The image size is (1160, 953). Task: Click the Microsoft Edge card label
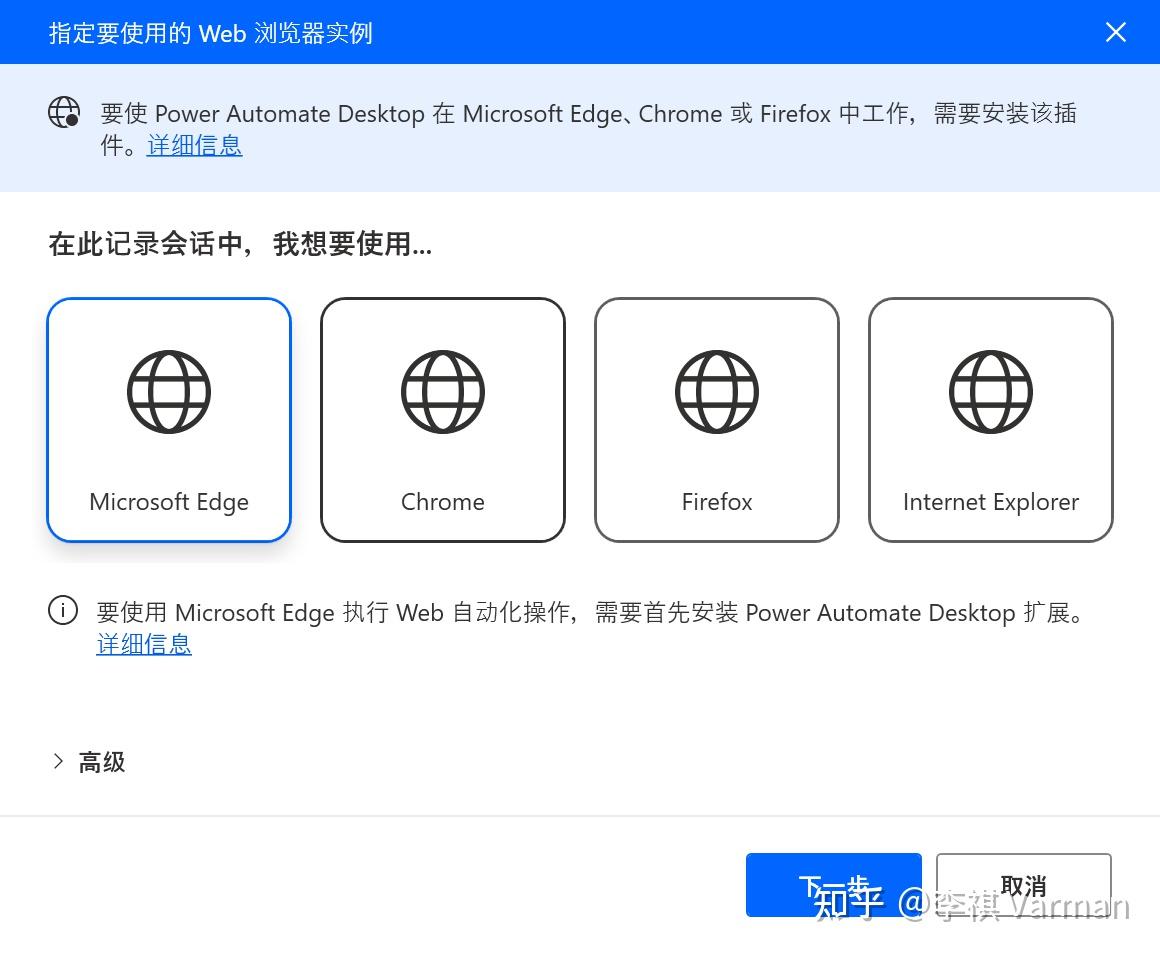click(168, 501)
